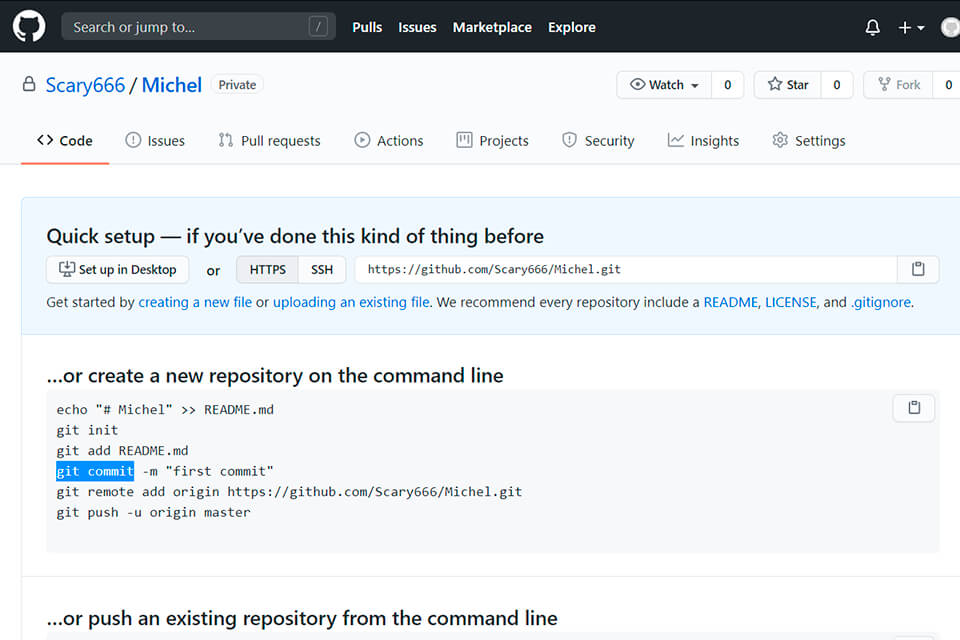The image size is (960, 640).
Task: Open notifications via the bell icon
Action: point(872,27)
